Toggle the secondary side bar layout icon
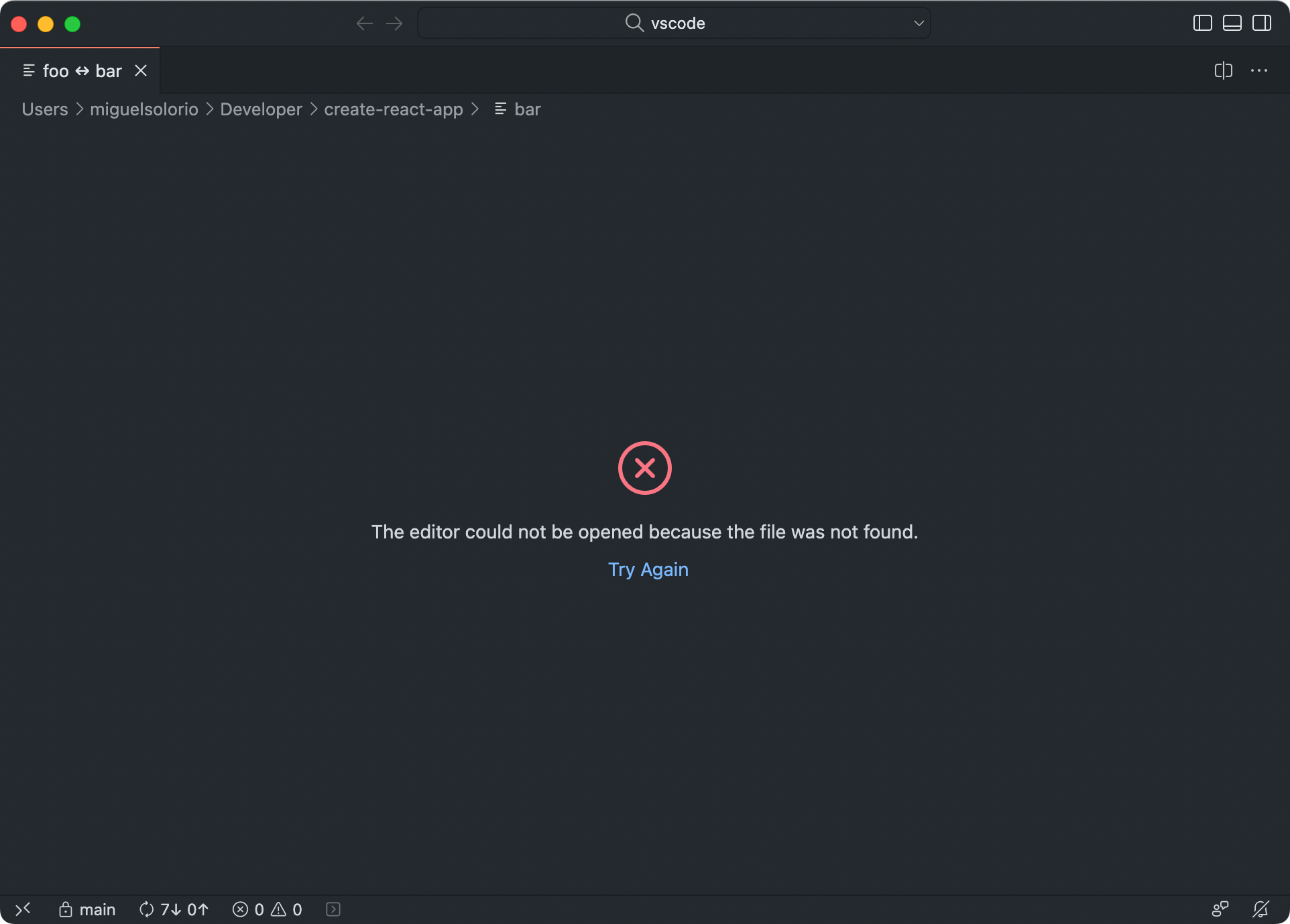This screenshot has width=1290, height=924. (1261, 23)
